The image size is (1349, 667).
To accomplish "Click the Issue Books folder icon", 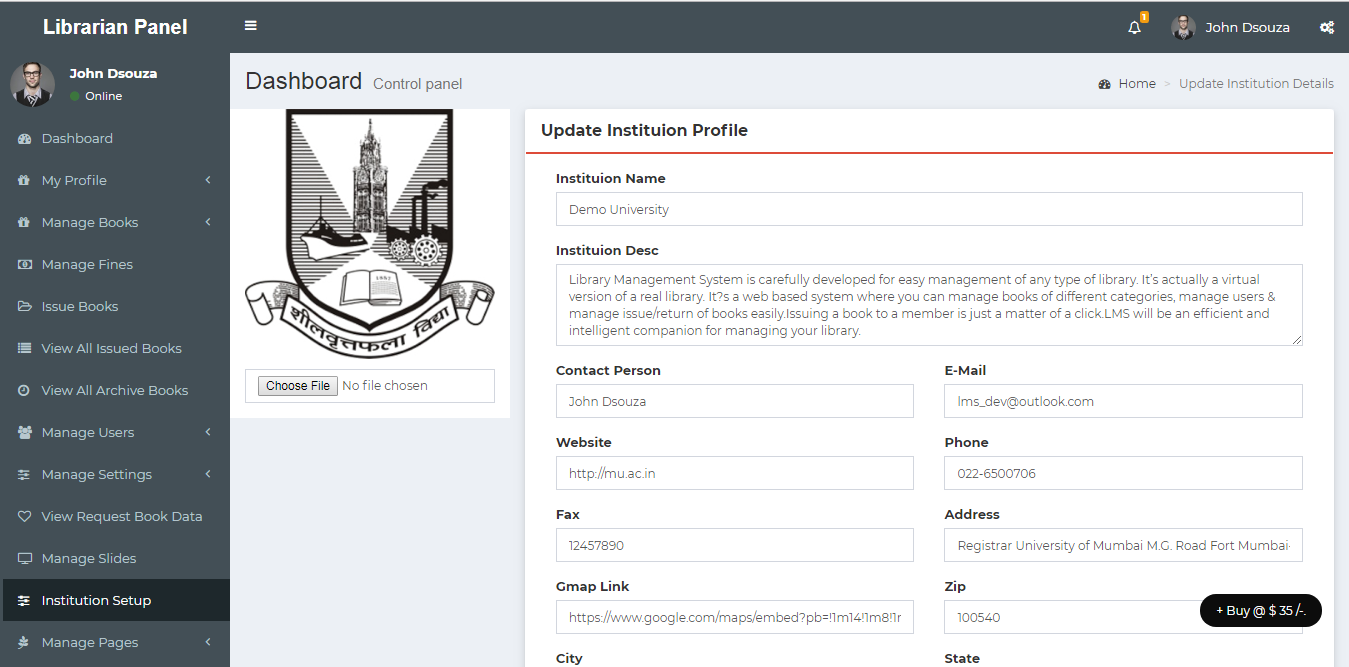I will point(25,307).
